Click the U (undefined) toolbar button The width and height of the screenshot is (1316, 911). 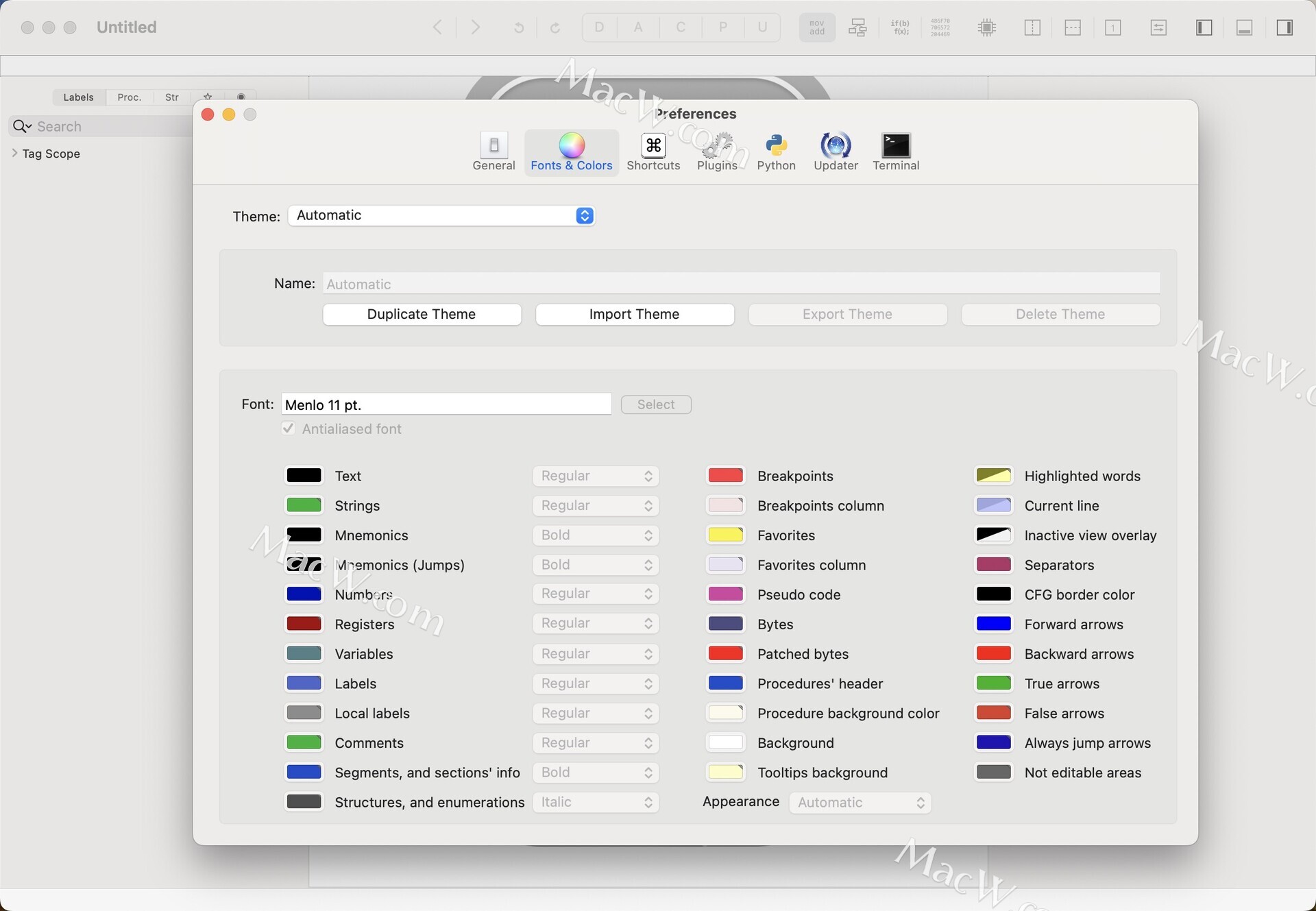[762, 27]
